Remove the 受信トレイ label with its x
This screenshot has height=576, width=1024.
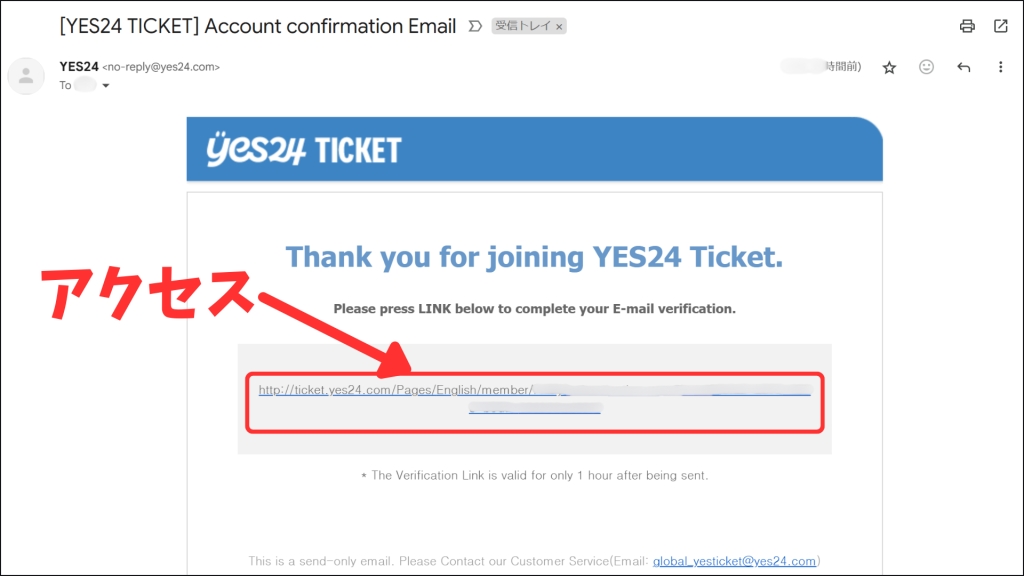coord(559,27)
